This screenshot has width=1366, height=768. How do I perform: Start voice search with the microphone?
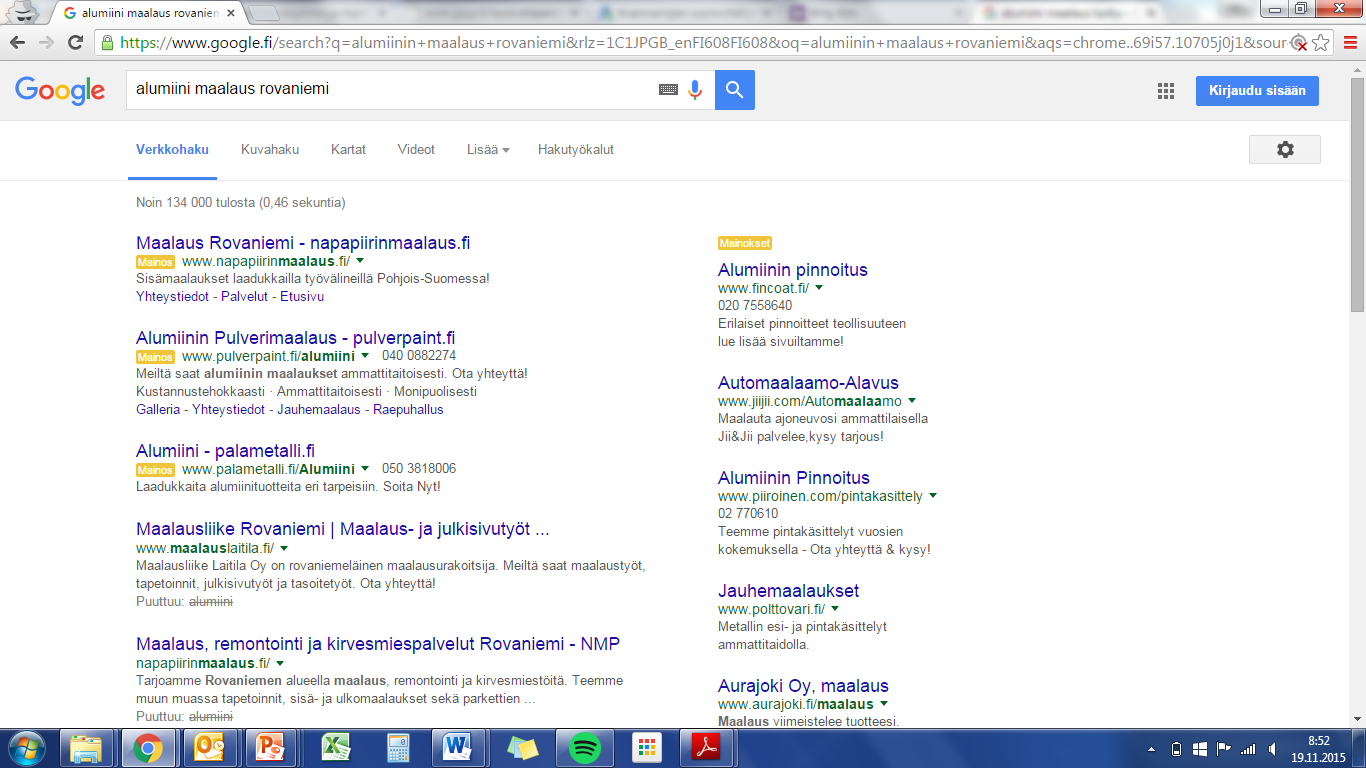[695, 90]
